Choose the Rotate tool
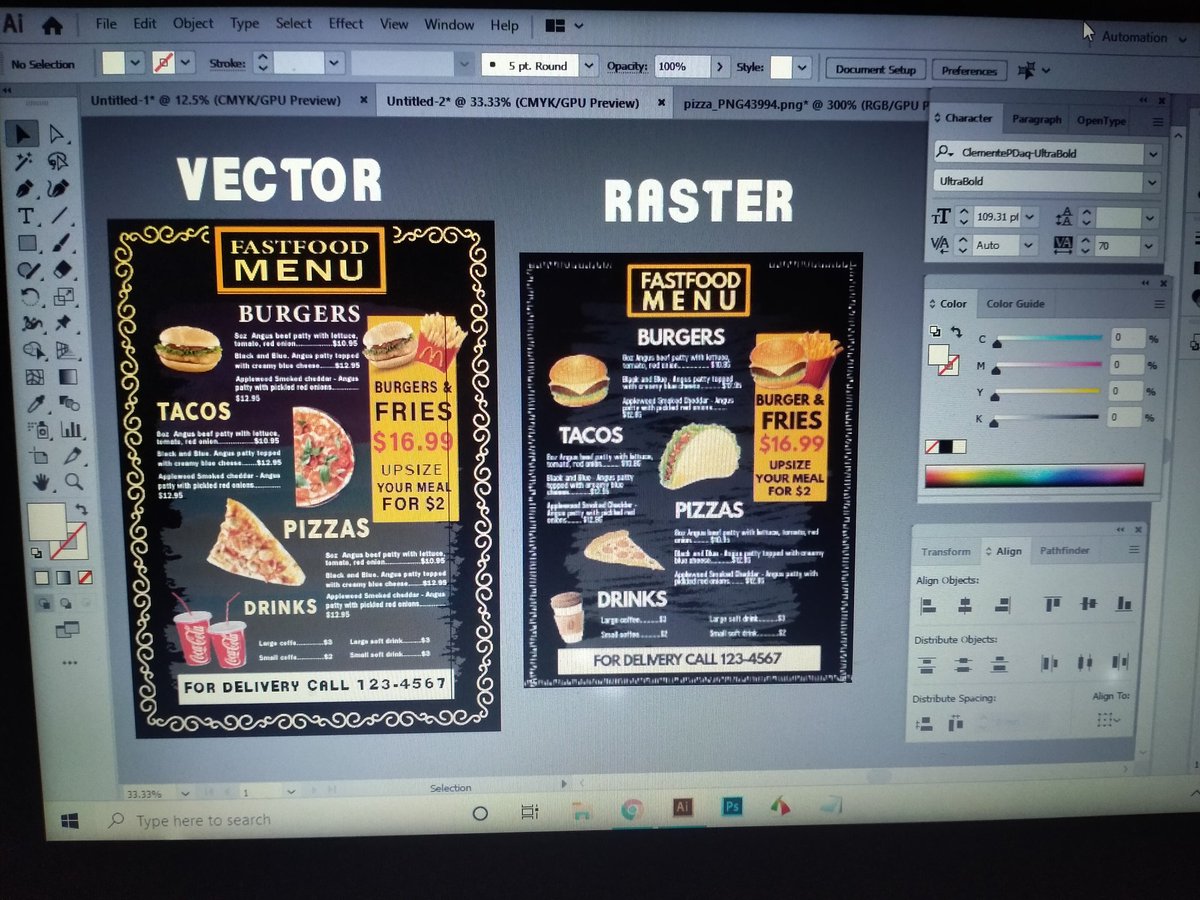The image size is (1200, 900). (30, 296)
